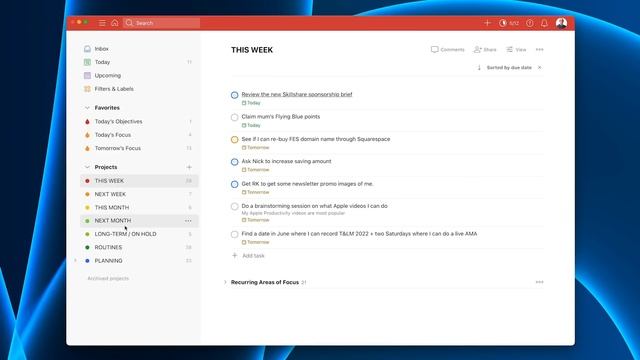This screenshot has width=640, height=360.
Task: Expand the PLANNING project sub-items arrow
Action: pos(76,260)
